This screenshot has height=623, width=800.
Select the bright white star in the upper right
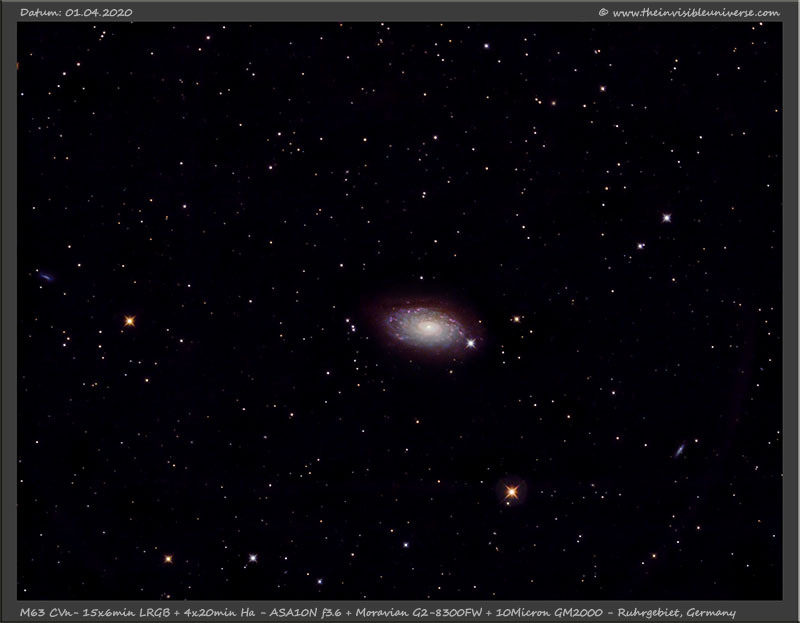coord(666,217)
